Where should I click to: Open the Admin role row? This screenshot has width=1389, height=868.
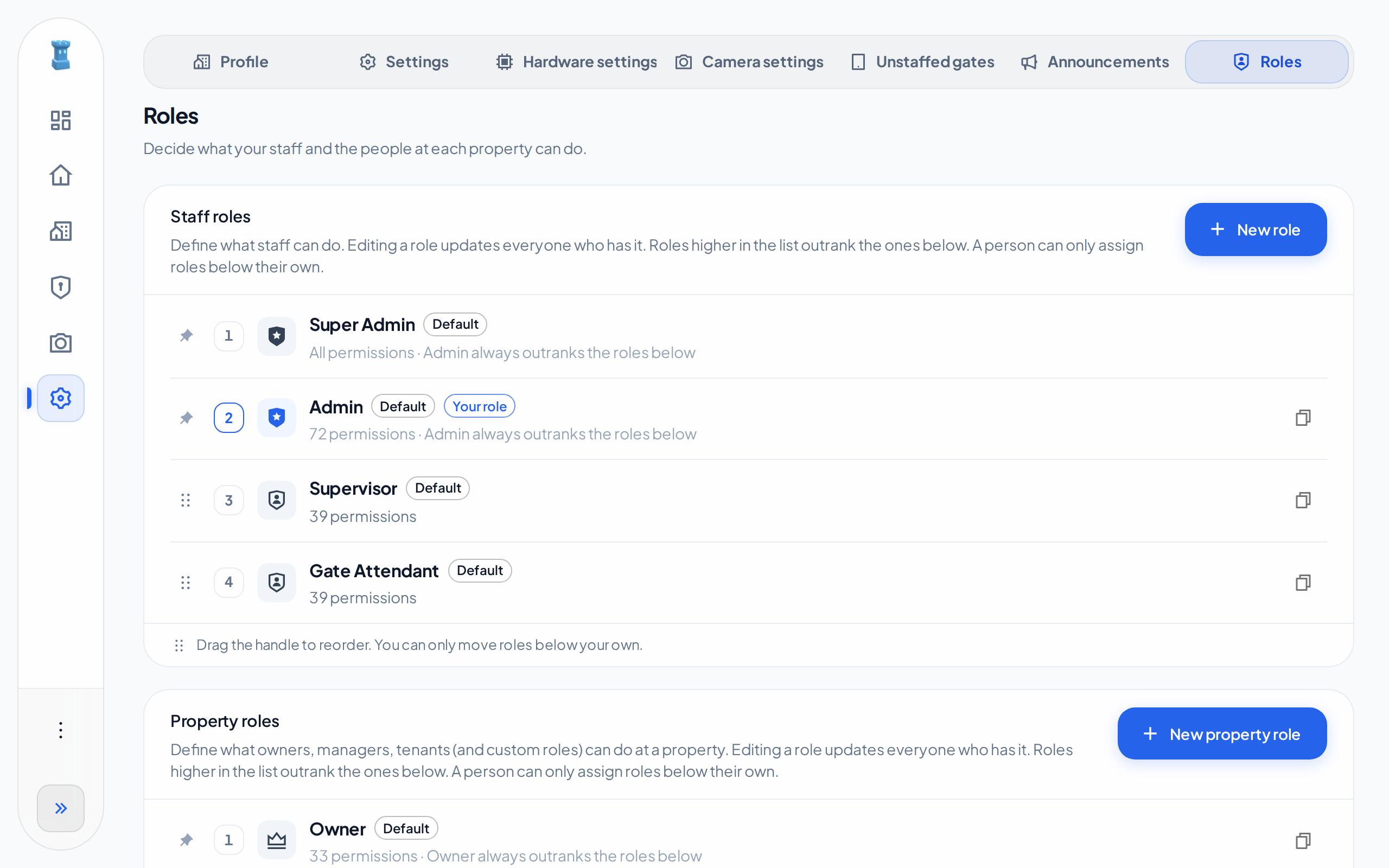click(x=748, y=418)
